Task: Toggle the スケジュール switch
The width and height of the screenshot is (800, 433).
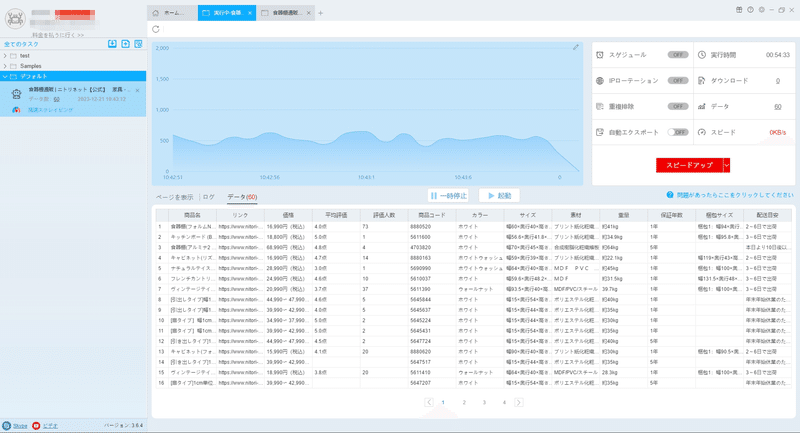Action: click(678, 55)
